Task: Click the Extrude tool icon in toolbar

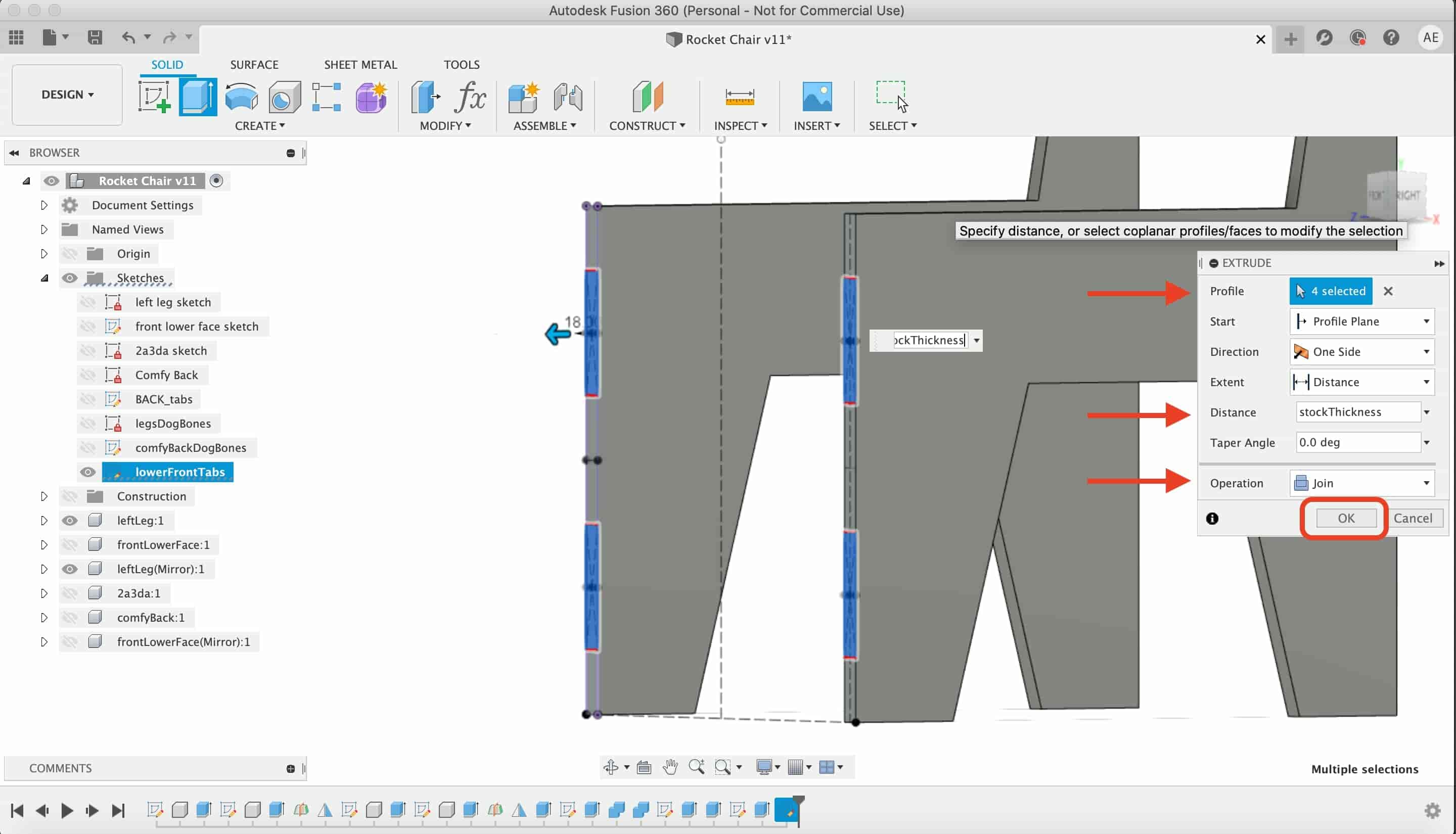Action: coord(196,97)
